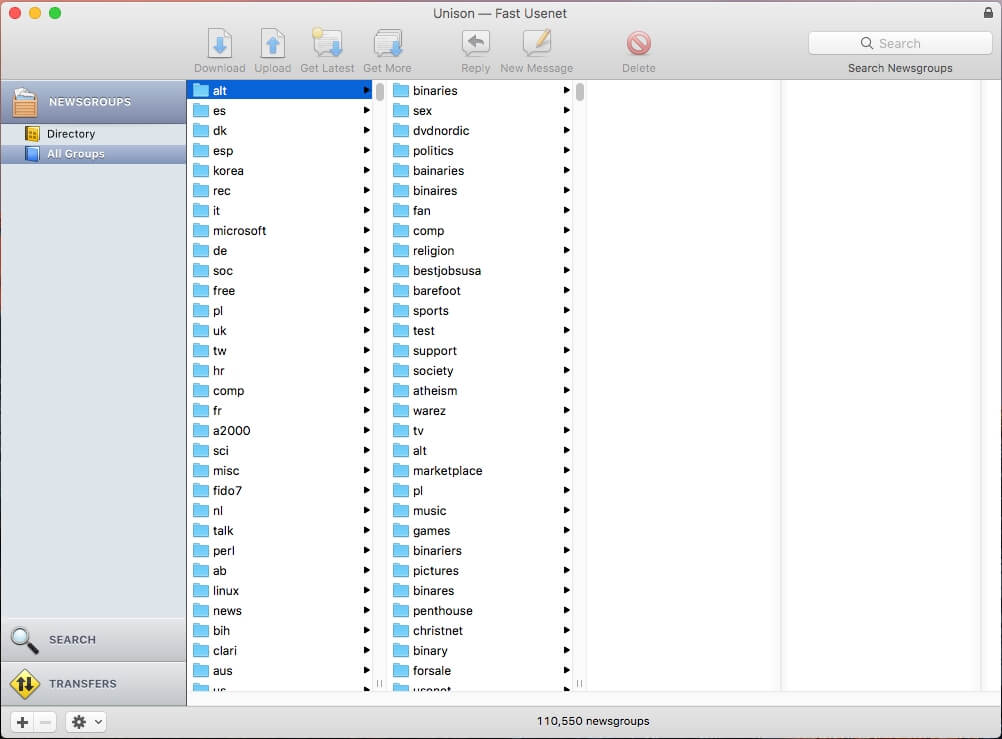This screenshot has height=739, width=1002.
Task: Click the Delete toolbar icon
Action: [x=638, y=43]
